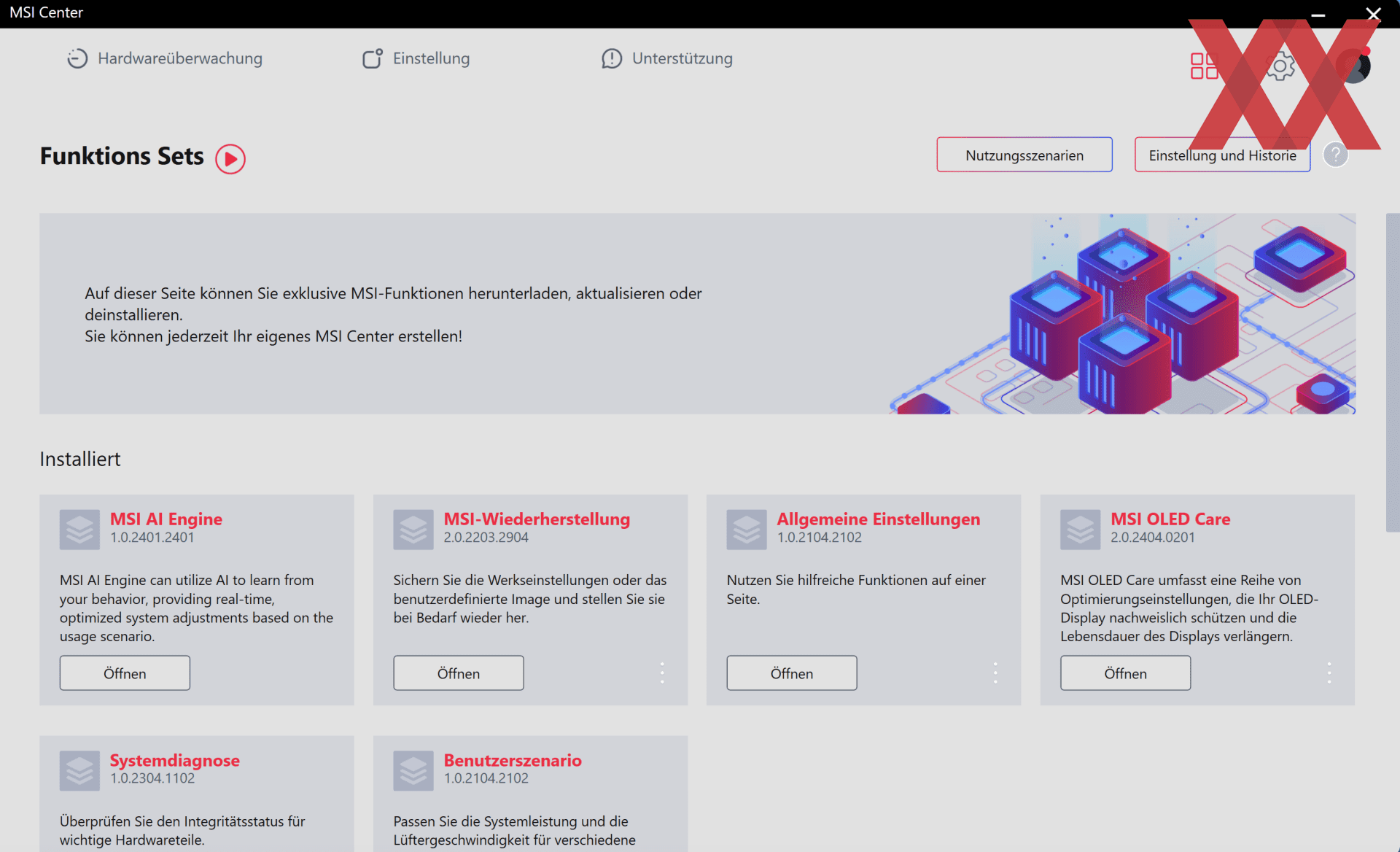This screenshot has width=1400, height=852.
Task: Click version number 1.0.2401.2401
Action: (x=152, y=538)
